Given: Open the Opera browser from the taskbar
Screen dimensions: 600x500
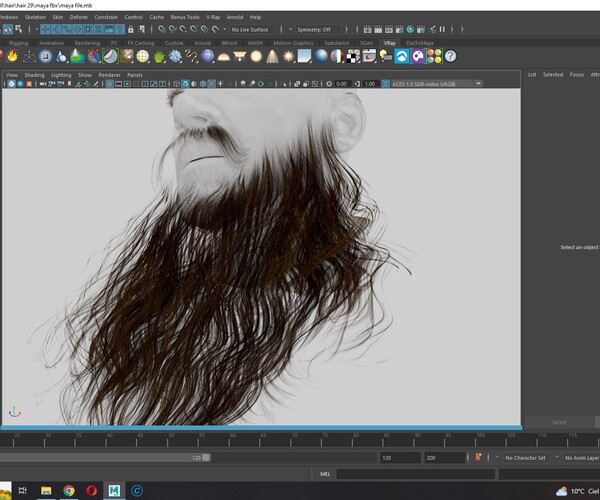Looking at the screenshot, I should pos(91,490).
